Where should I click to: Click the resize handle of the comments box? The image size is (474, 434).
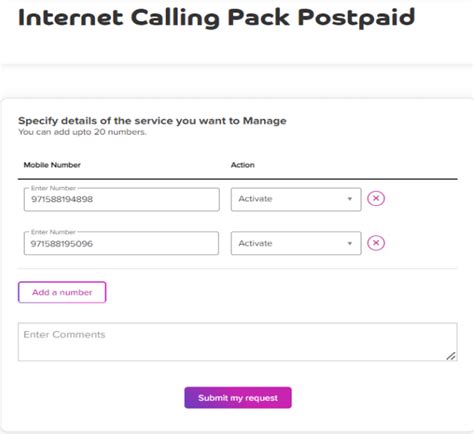point(451,356)
